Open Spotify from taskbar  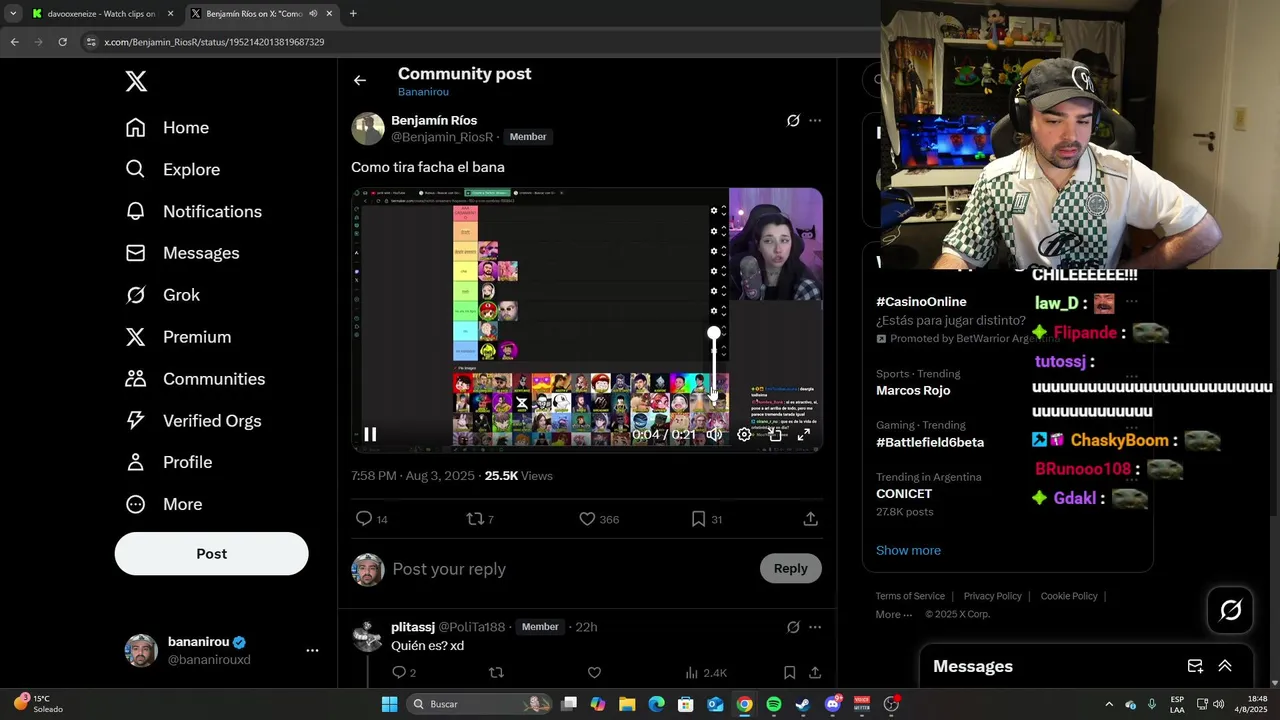(774, 704)
